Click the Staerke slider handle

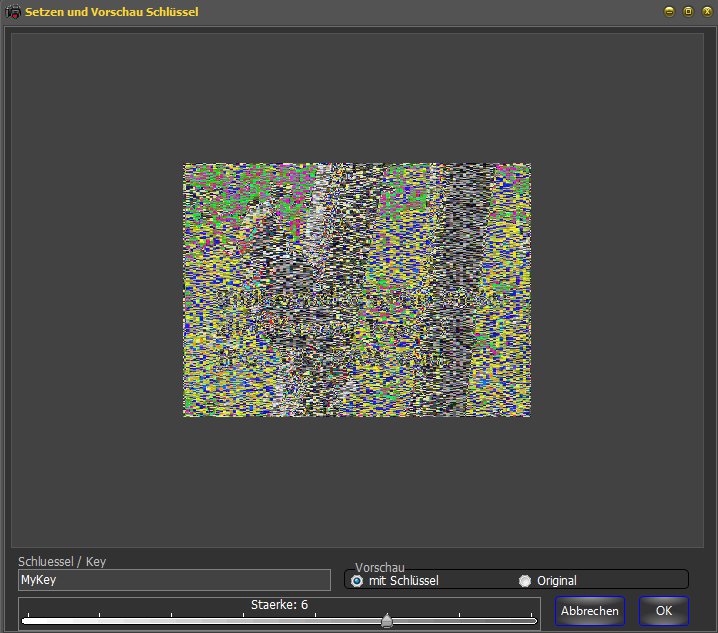pyautogui.click(x=387, y=621)
